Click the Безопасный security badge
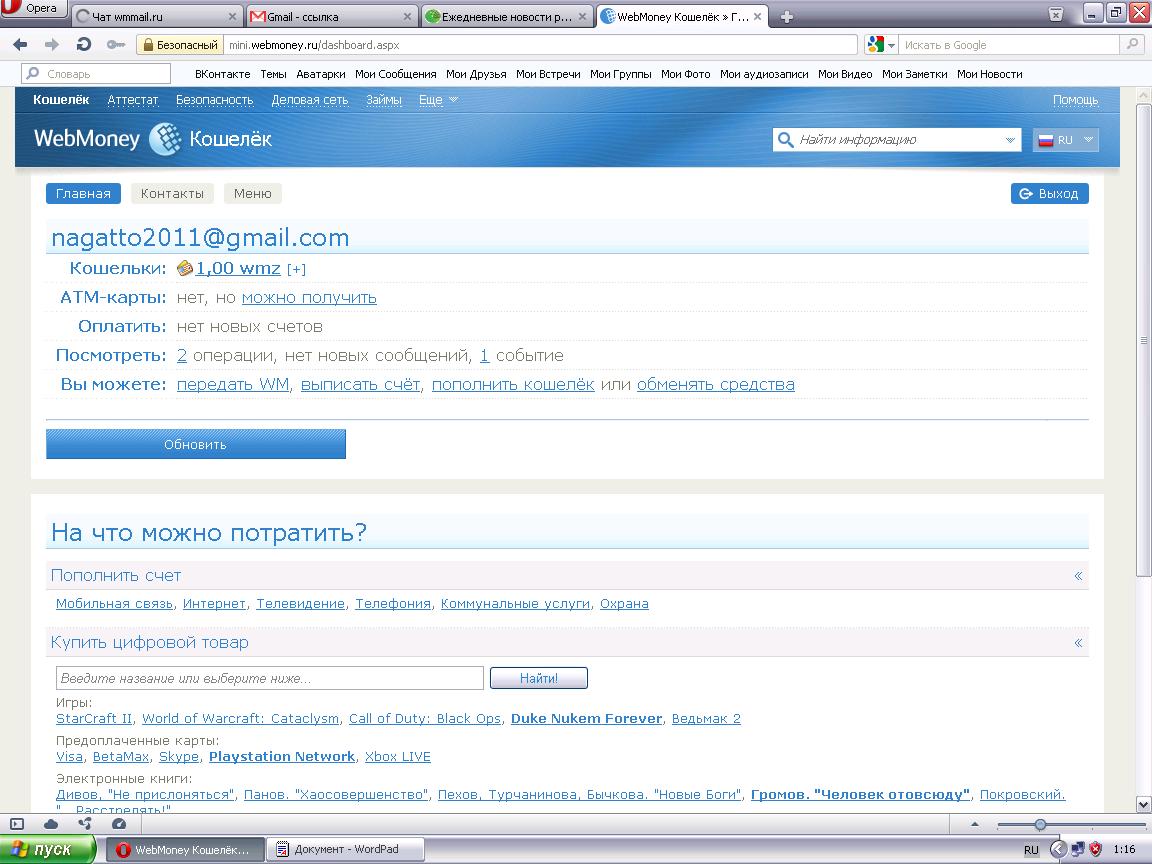This screenshot has height=864, width=1152. pyautogui.click(x=180, y=45)
